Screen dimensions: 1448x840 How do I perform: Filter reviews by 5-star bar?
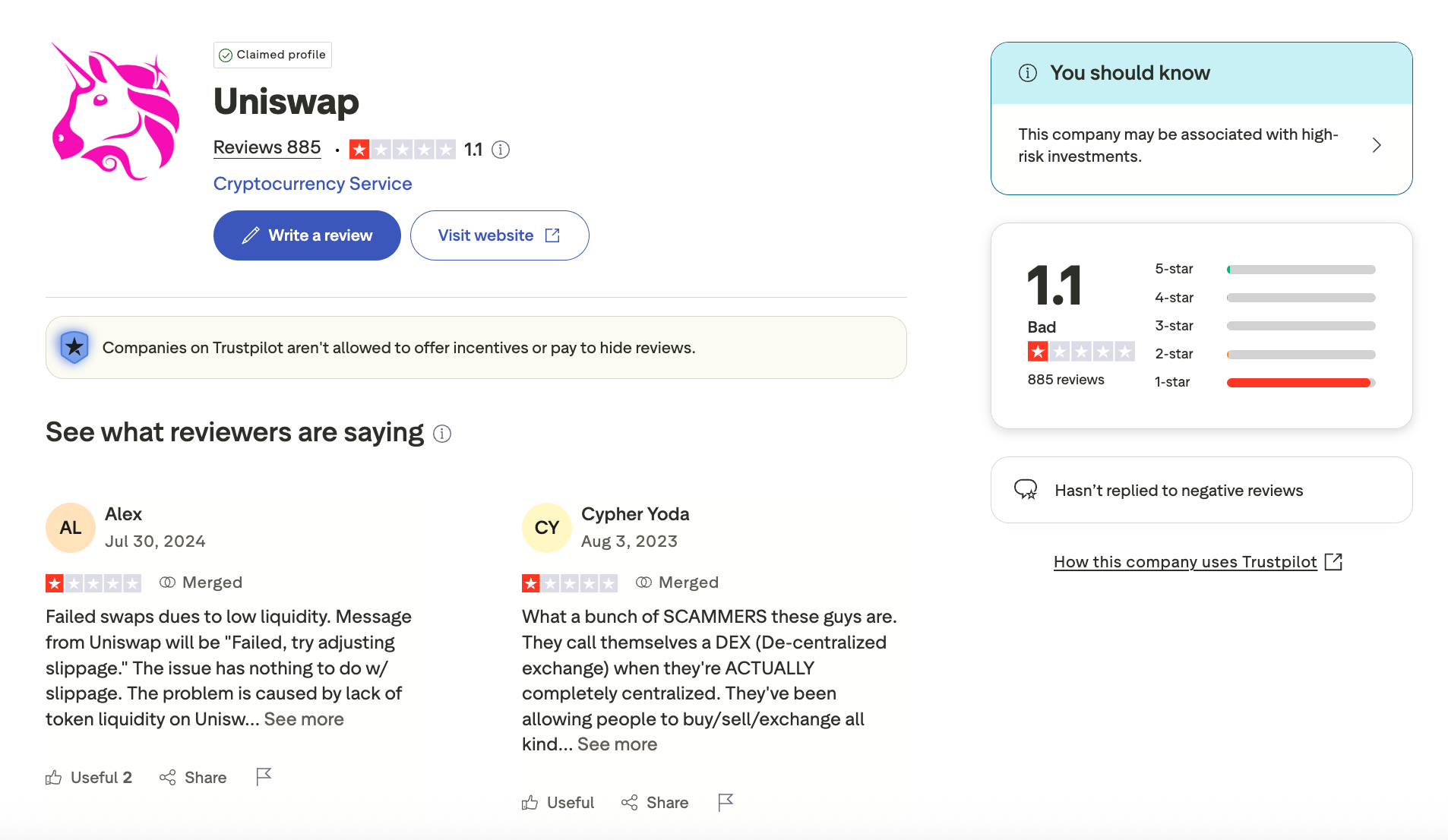point(1301,270)
